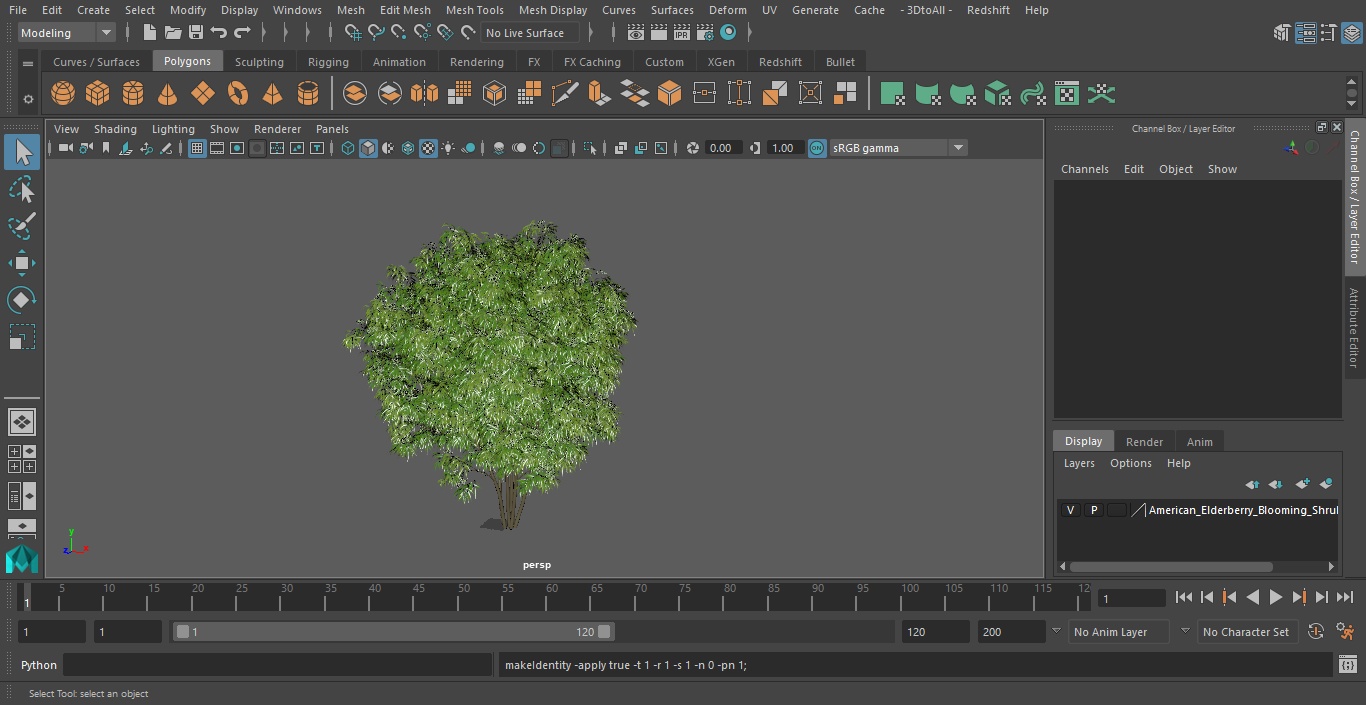Create a new layer in Layer Editor

pyautogui.click(x=1302, y=484)
